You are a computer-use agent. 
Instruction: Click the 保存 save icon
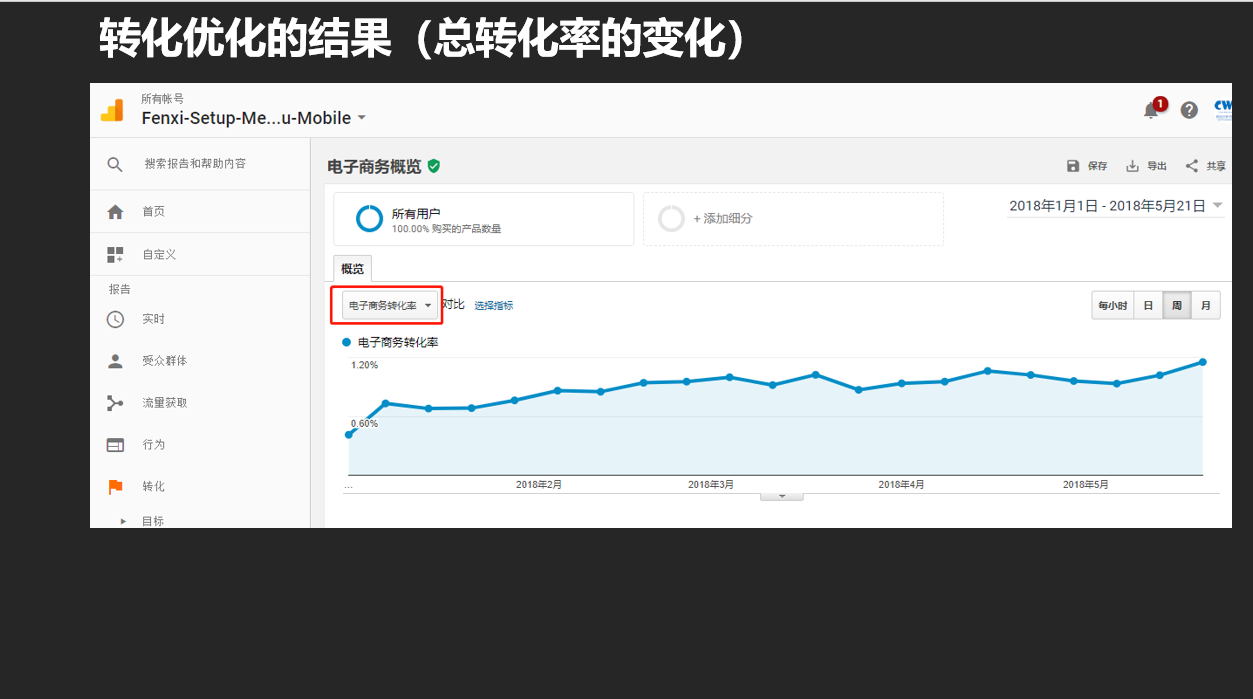pos(1073,166)
